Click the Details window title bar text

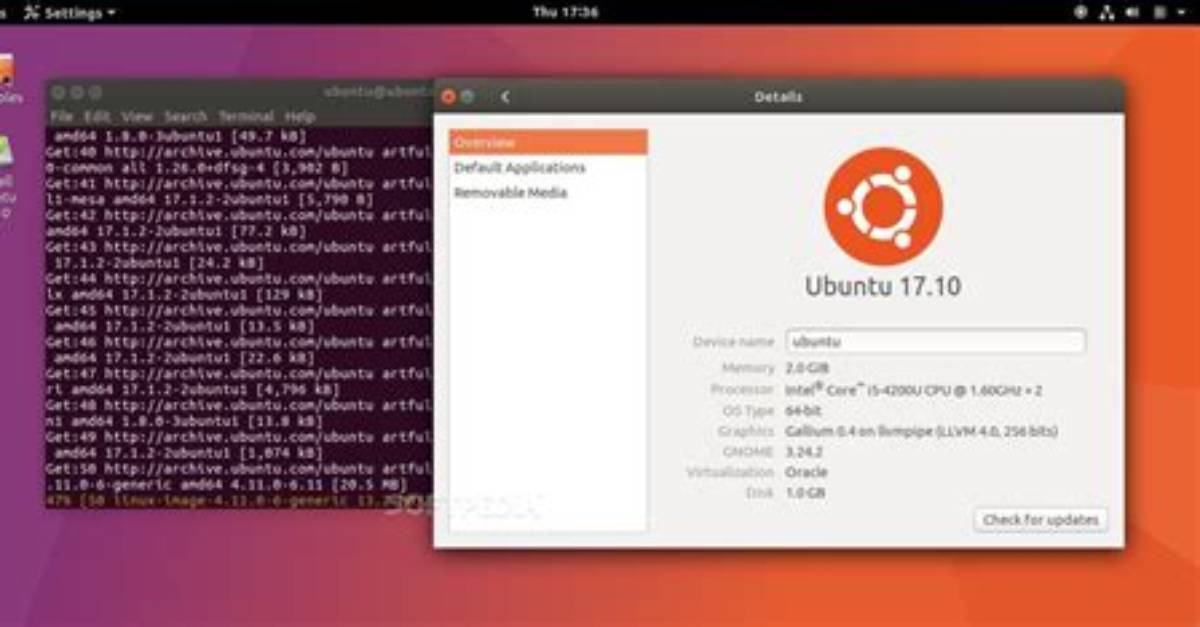pyautogui.click(x=778, y=97)
